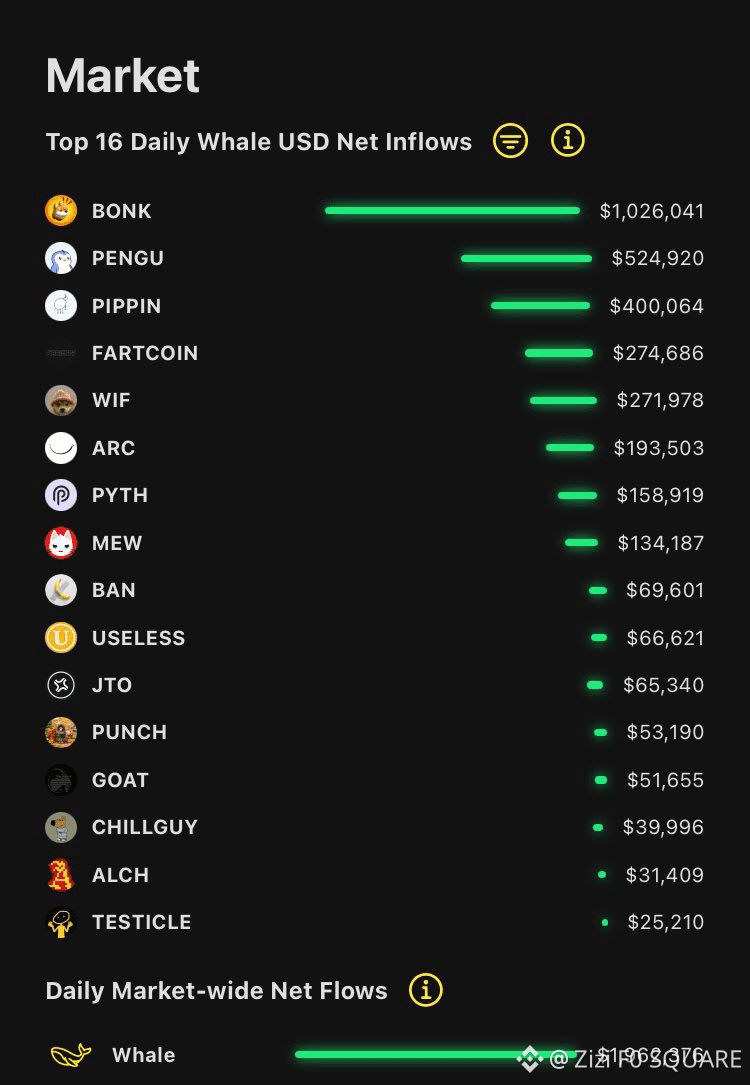Tap the MEW cat icon
Screen dimensions: 750x1085
61,542
